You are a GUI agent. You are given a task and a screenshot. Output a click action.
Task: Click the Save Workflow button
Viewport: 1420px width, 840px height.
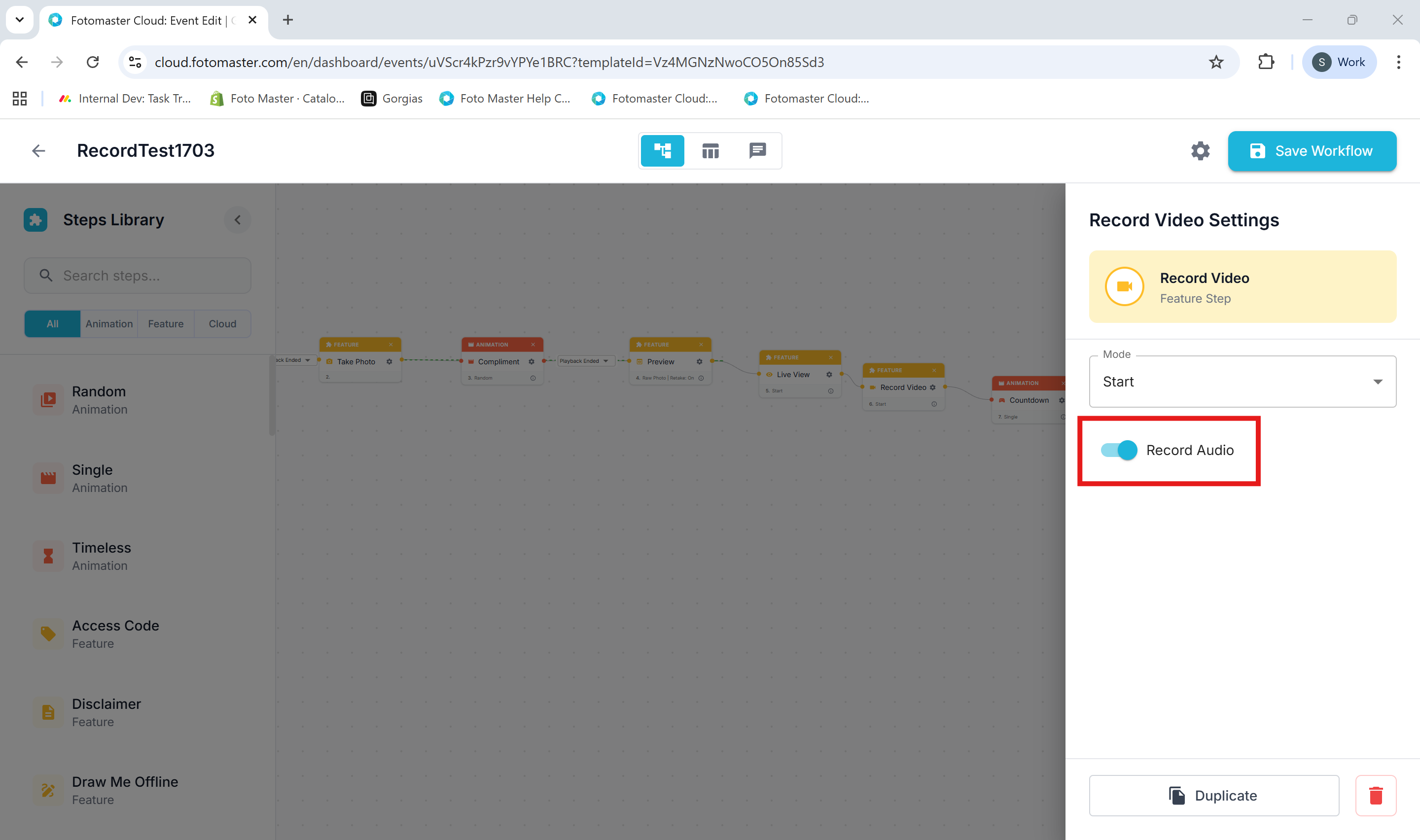(x=1312, y=150)
